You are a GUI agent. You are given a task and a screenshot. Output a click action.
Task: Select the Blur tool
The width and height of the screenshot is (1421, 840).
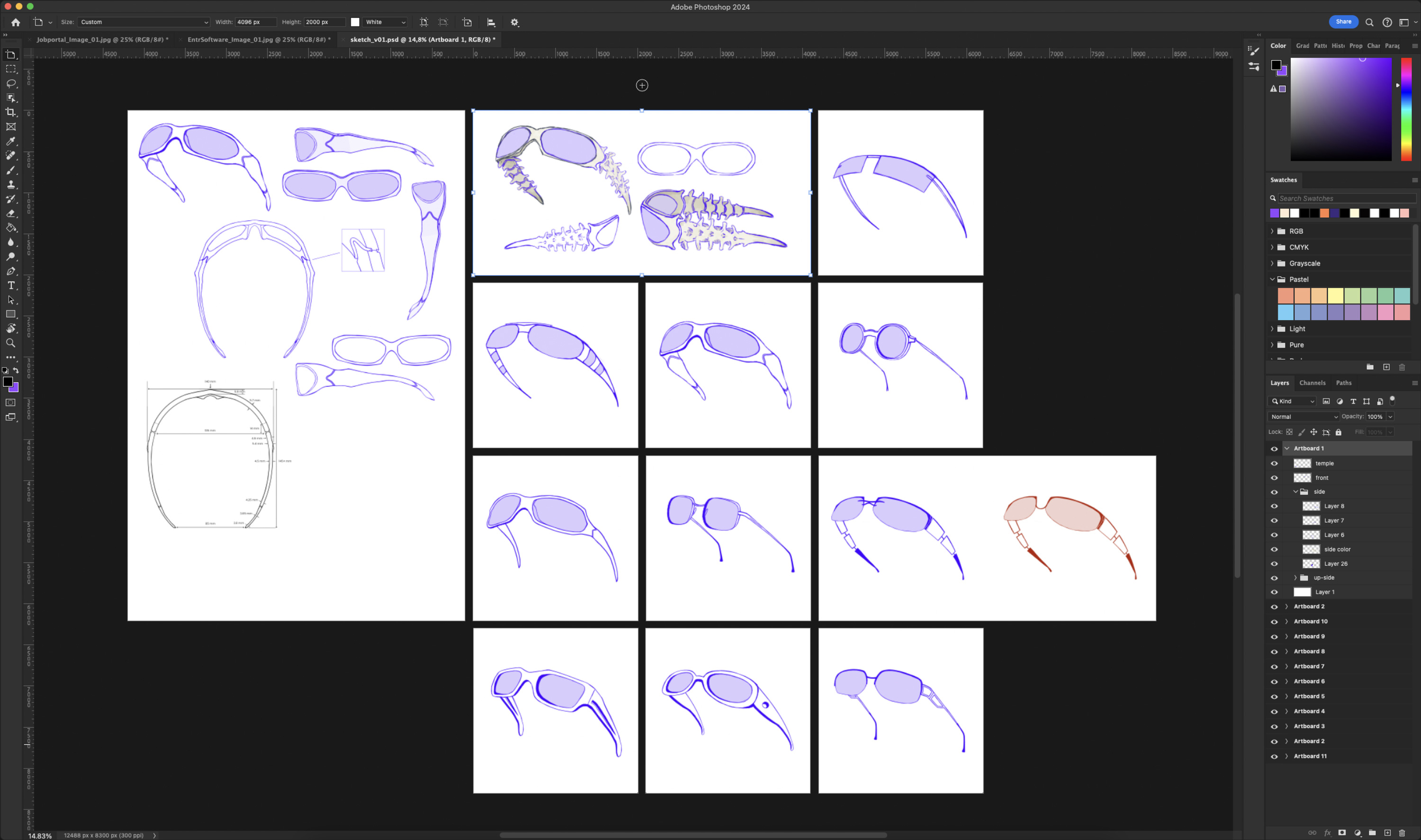tap(11, 242)
